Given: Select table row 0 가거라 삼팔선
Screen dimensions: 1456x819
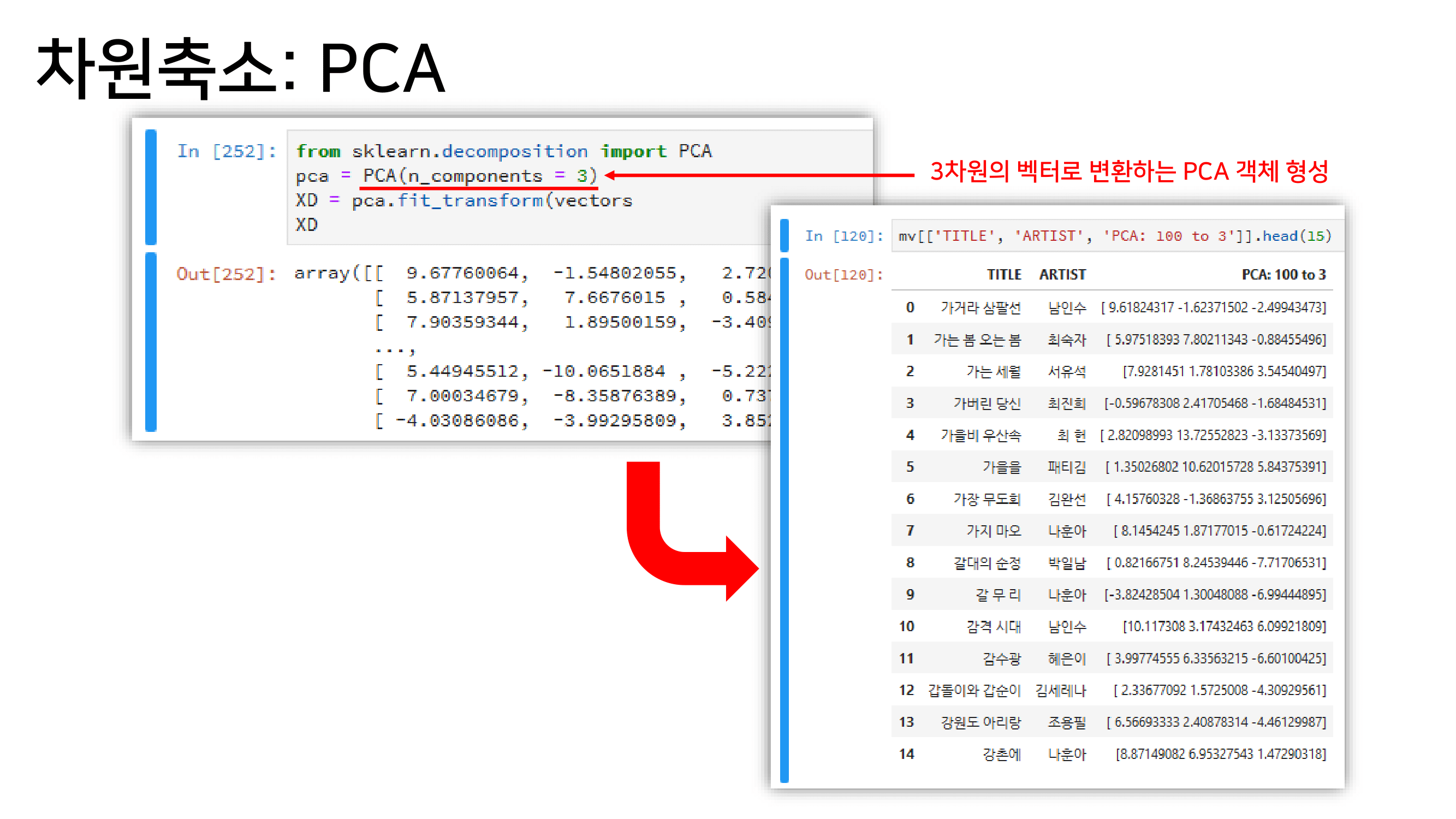Looking at the screenshot, I should click(980, 307).
